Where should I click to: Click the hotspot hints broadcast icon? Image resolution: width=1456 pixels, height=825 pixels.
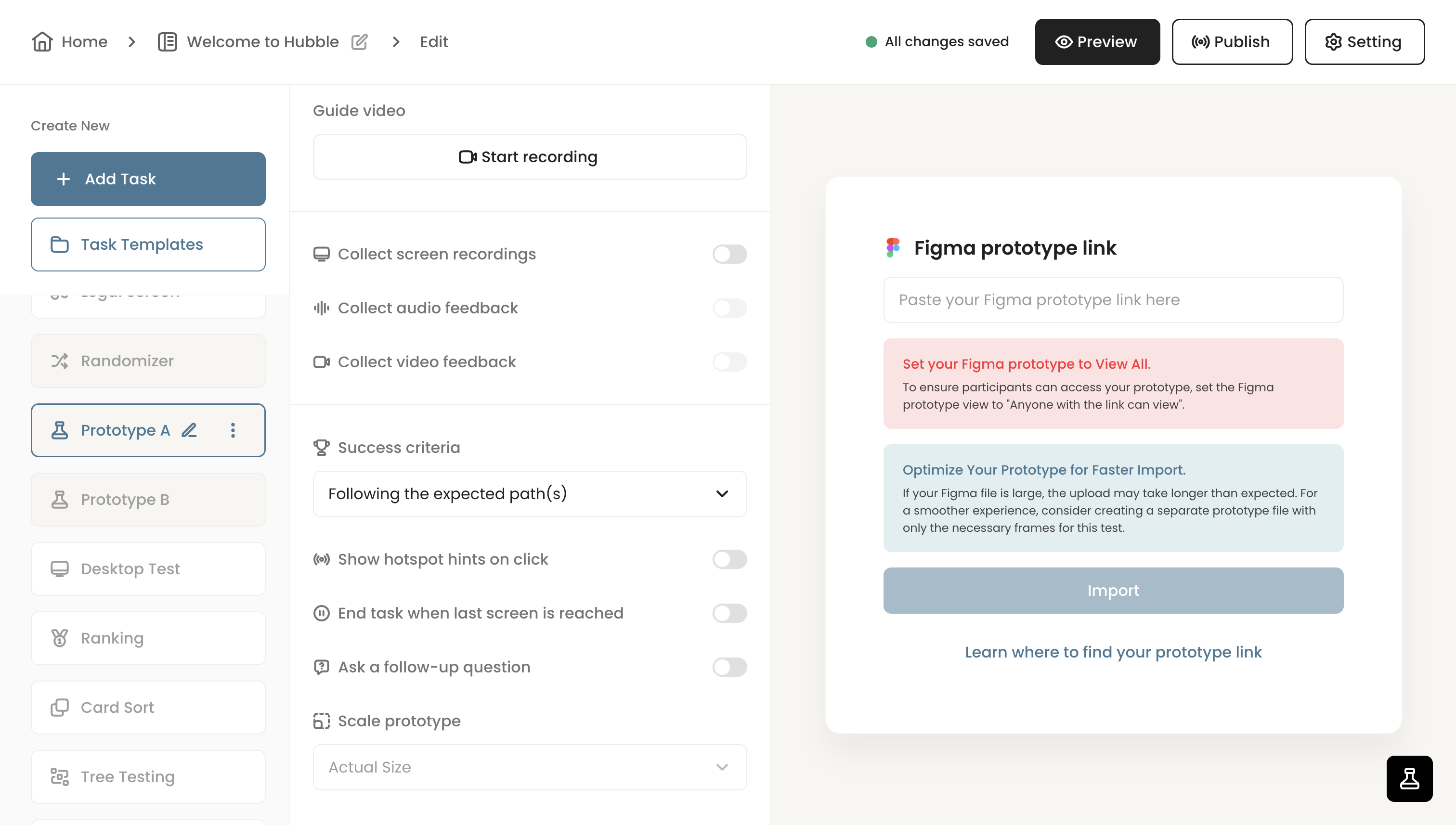click(x=321, y=559)
